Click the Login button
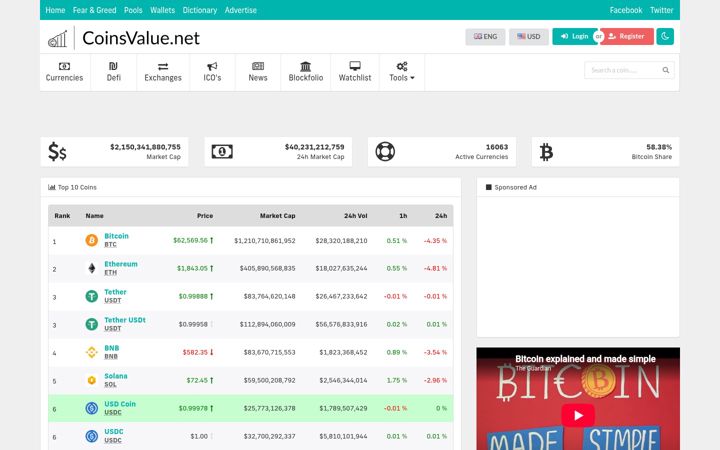The image size is (720, 450). [574, 36]
